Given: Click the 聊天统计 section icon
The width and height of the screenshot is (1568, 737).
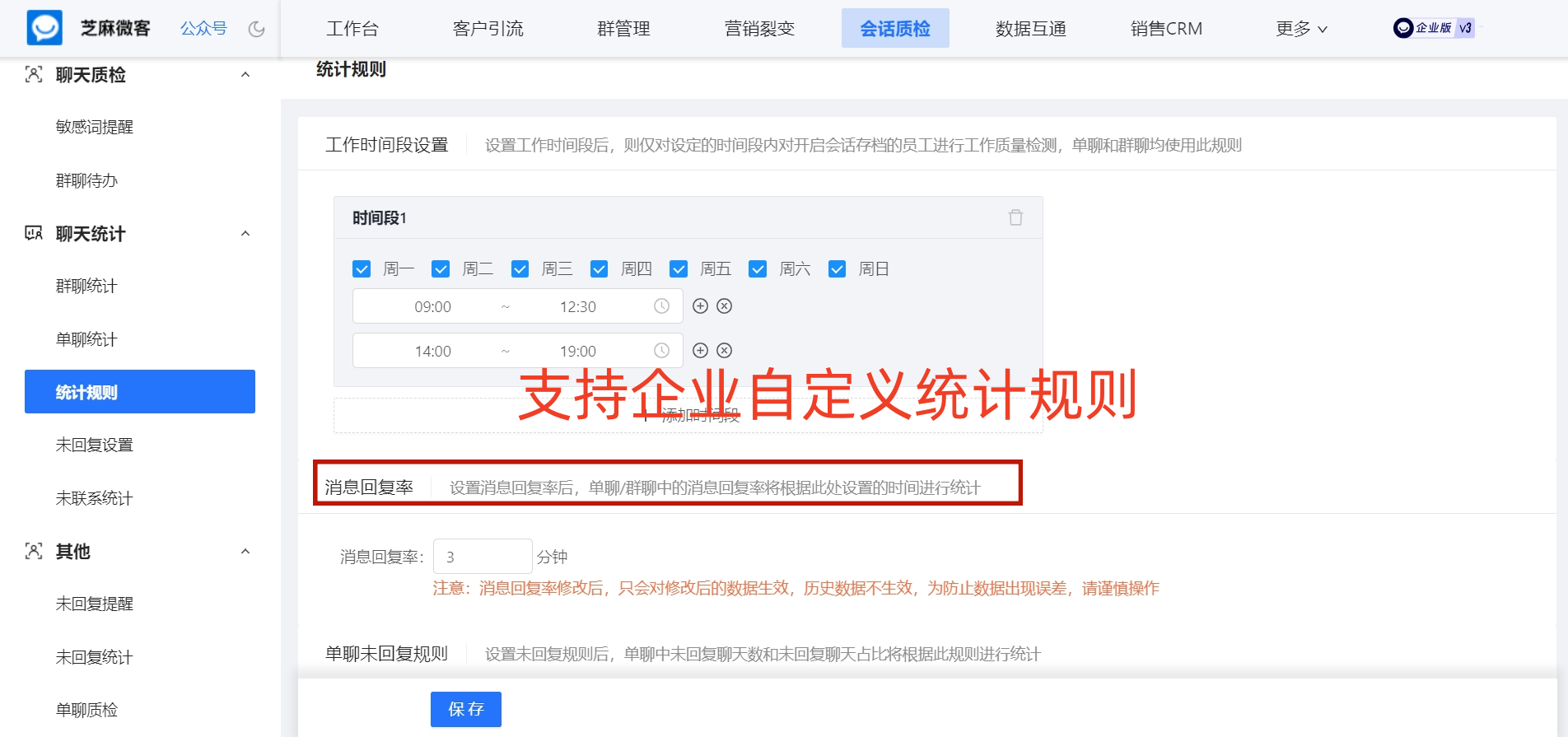Looking at the screenshot, I should pyautogui.click(x=34, y=234).
